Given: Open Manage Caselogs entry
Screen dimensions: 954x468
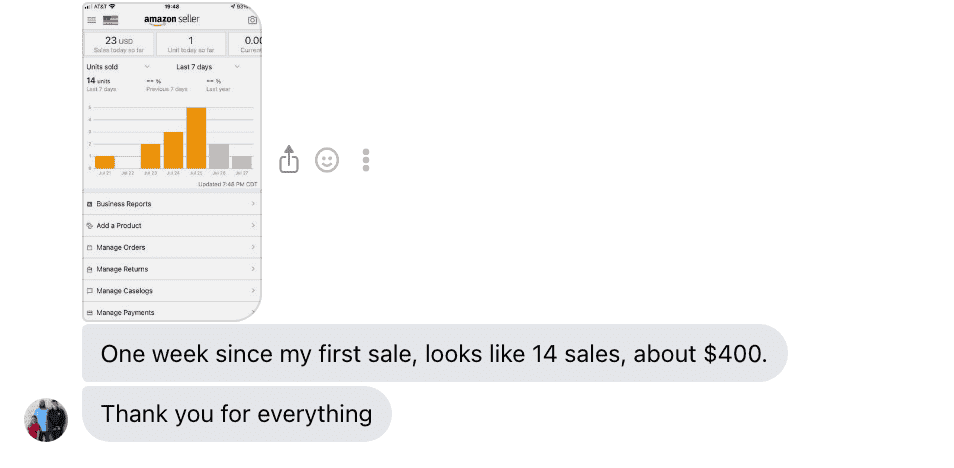Looking at the screenshot, I should (x=170, y=291).
